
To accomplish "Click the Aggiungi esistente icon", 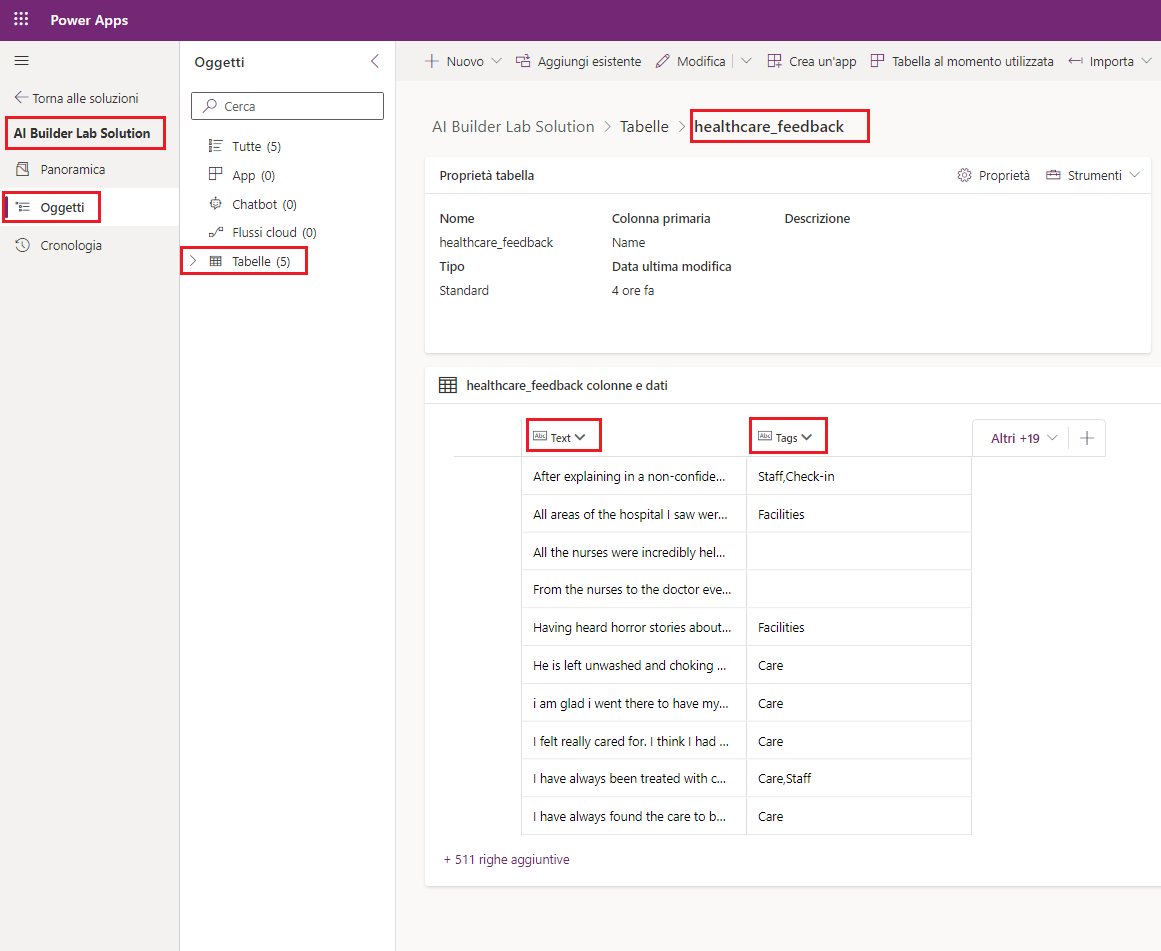I will pyautogui.click(x=523, y=61).
